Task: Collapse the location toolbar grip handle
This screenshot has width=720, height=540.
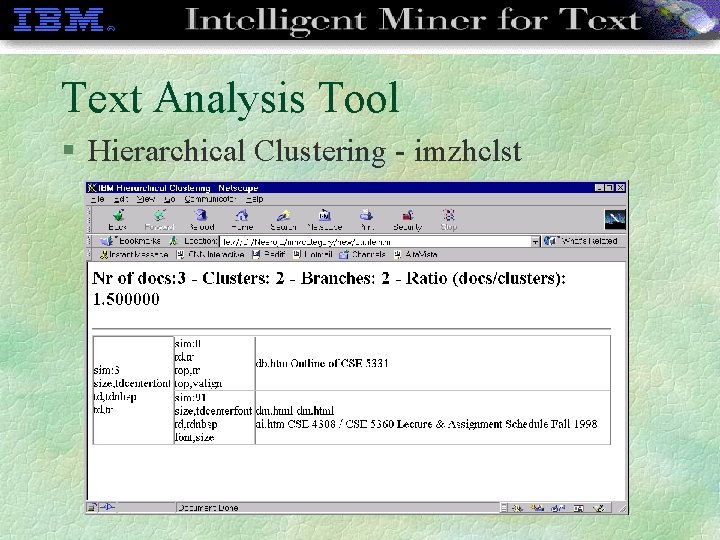Action: point(90,241)
